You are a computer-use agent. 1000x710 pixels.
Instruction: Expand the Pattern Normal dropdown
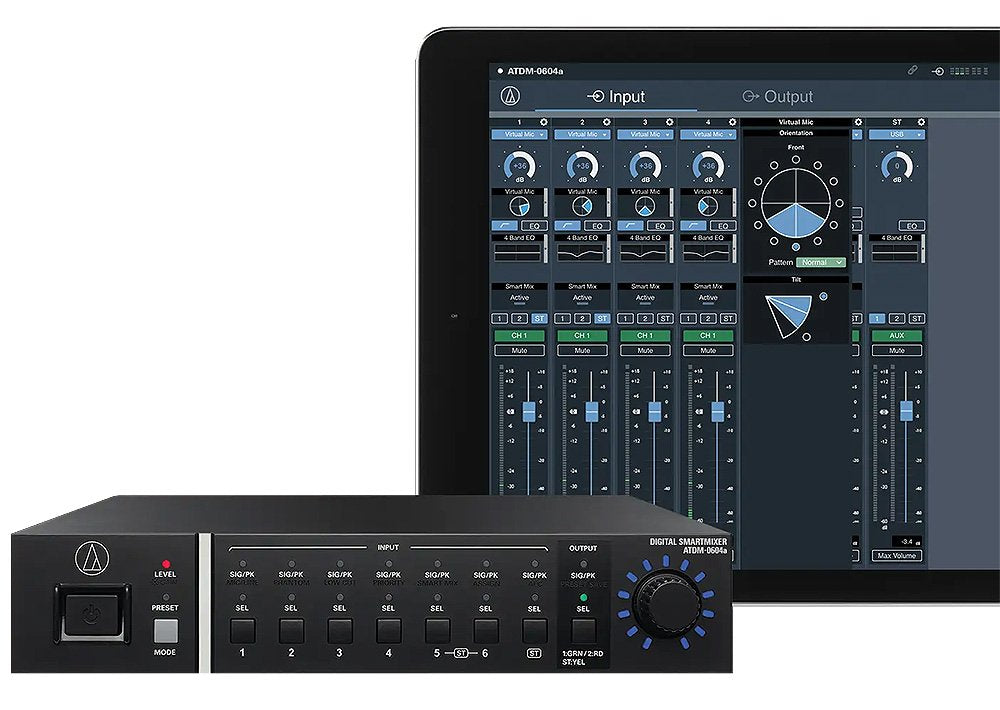click(820, 262)
